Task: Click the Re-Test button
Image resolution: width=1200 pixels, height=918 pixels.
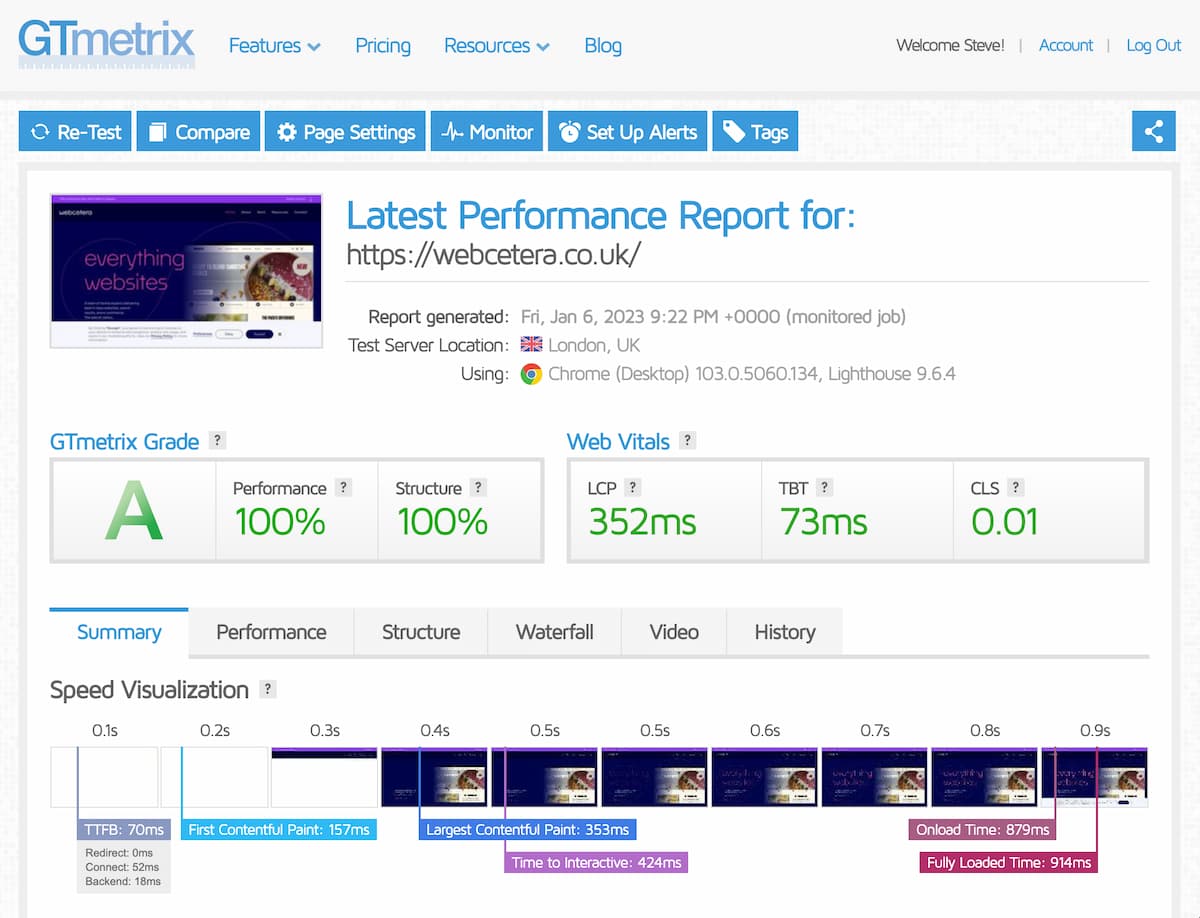Action: [x=75, y=131]
